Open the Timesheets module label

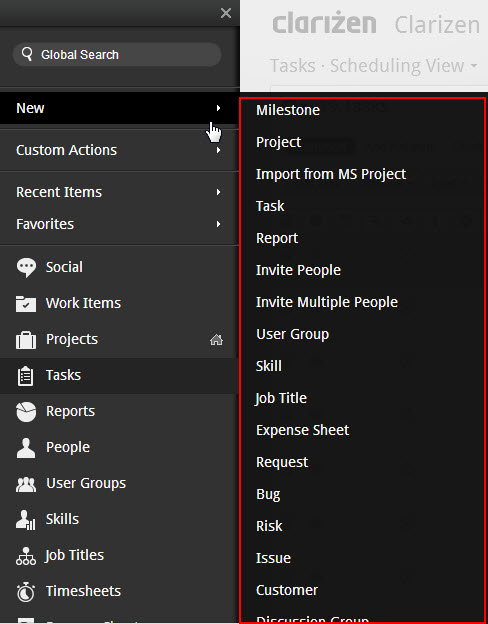(83, 591)
